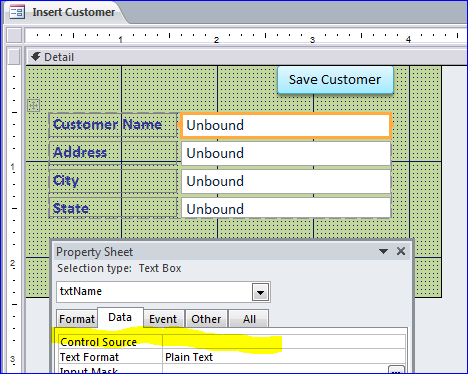Click the City unbound text box
468x374 pixels.
pos(286,181)
